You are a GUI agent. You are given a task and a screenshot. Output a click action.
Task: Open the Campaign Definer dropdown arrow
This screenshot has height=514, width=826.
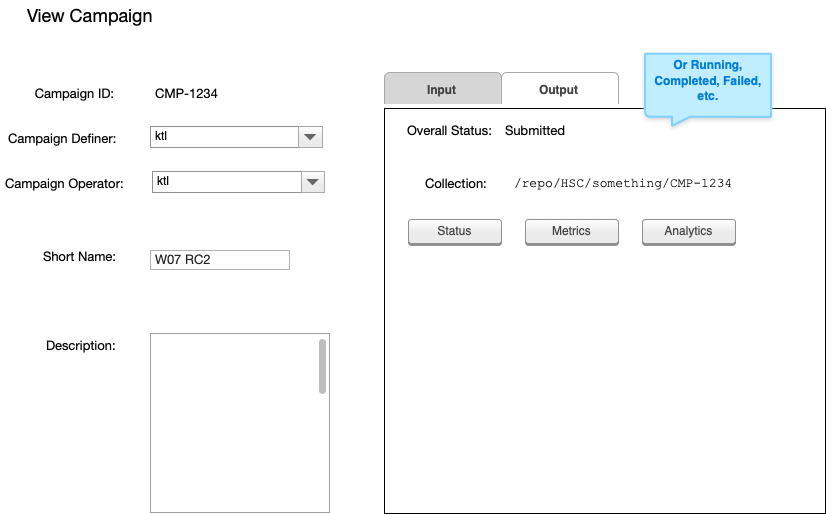pyautogui.click(x=310, y=137)
